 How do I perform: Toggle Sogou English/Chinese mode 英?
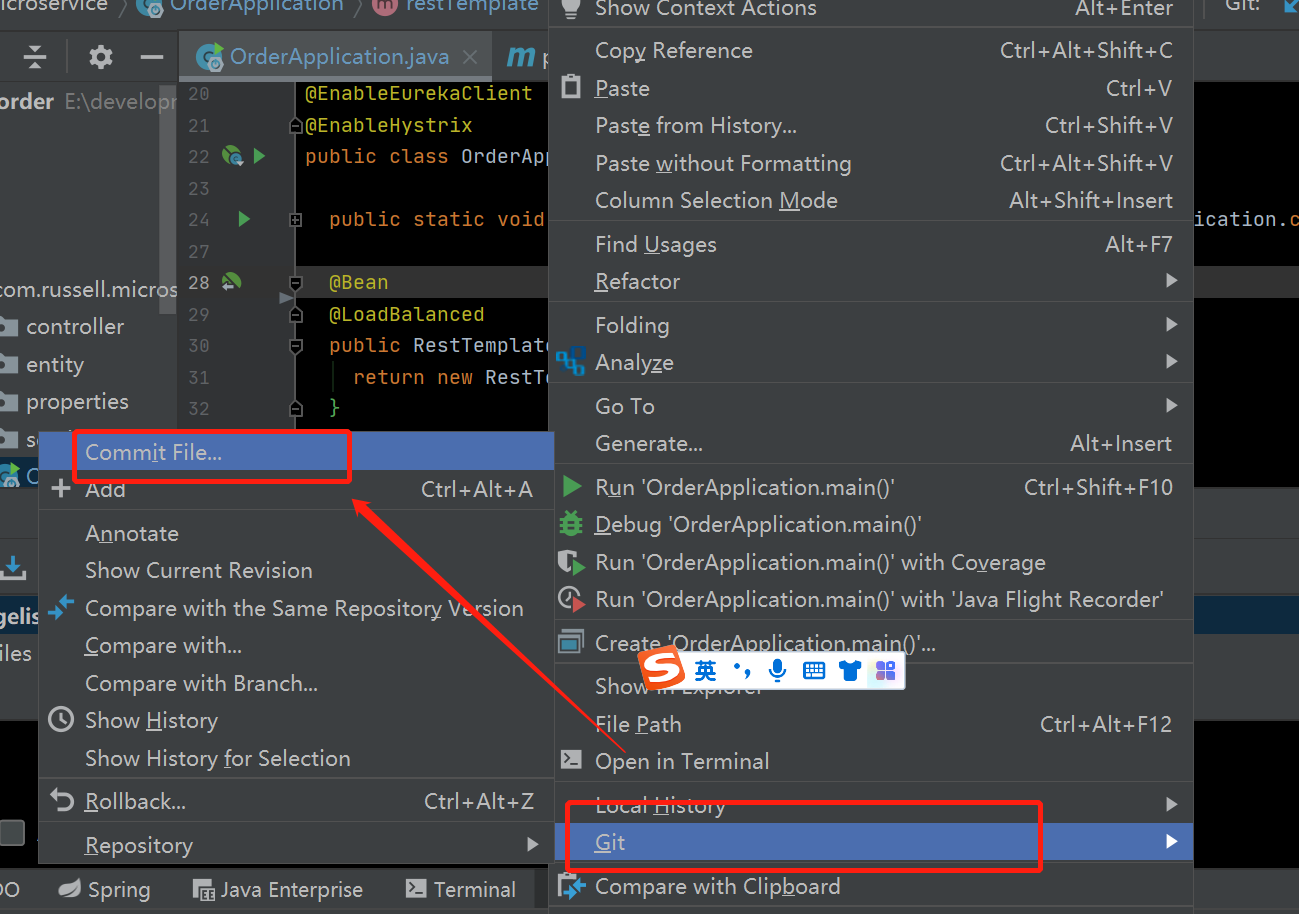(706, 671)
